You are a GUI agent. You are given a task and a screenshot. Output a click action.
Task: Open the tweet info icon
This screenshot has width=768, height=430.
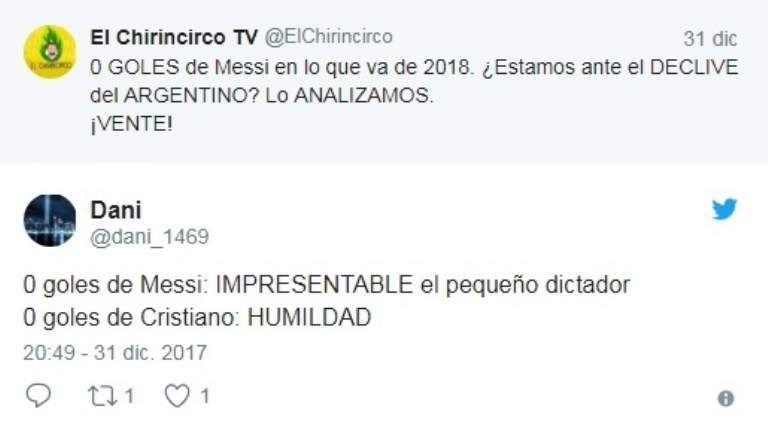coord(726,398)
